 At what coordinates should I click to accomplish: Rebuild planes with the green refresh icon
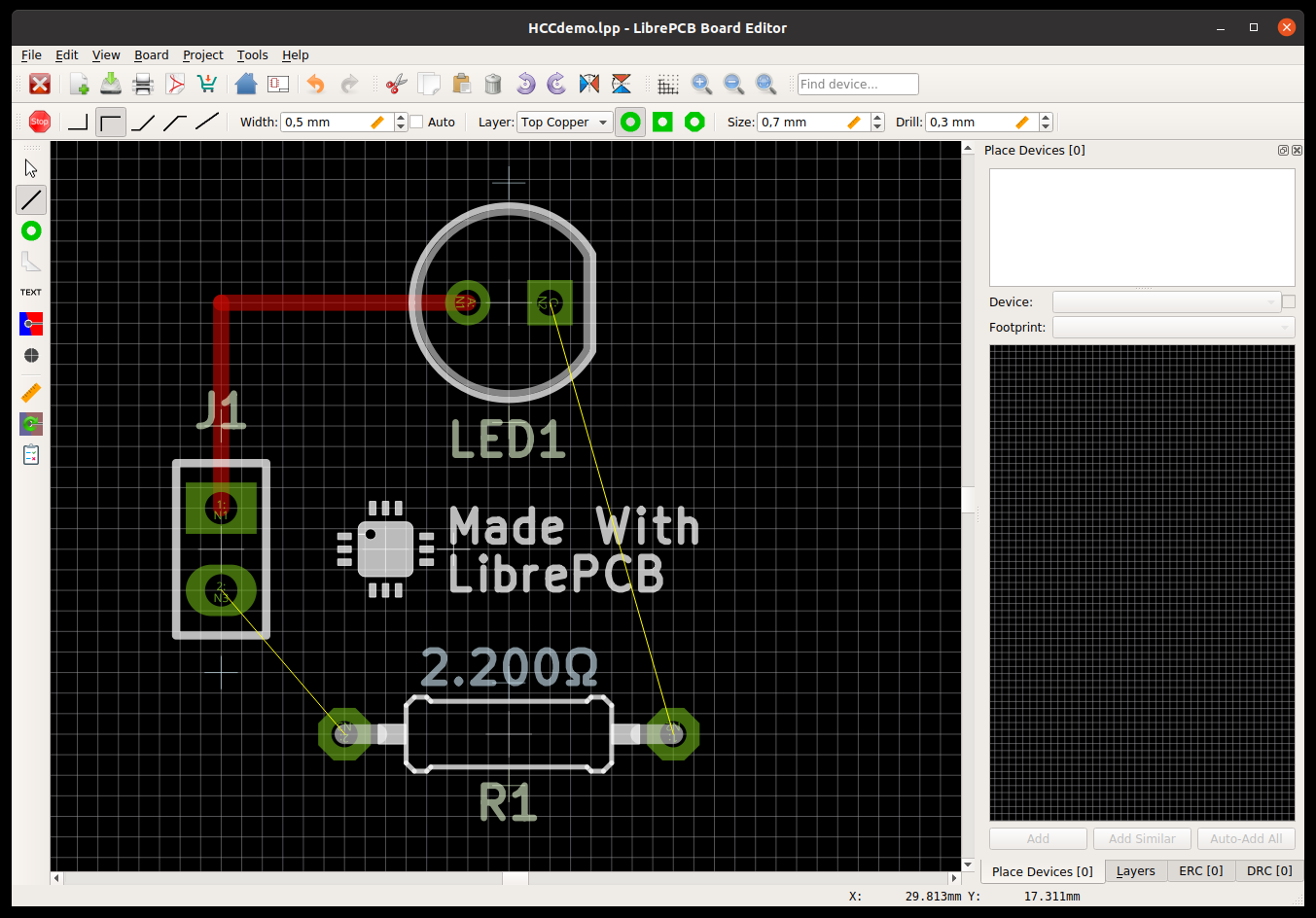(x=31, y=424)
